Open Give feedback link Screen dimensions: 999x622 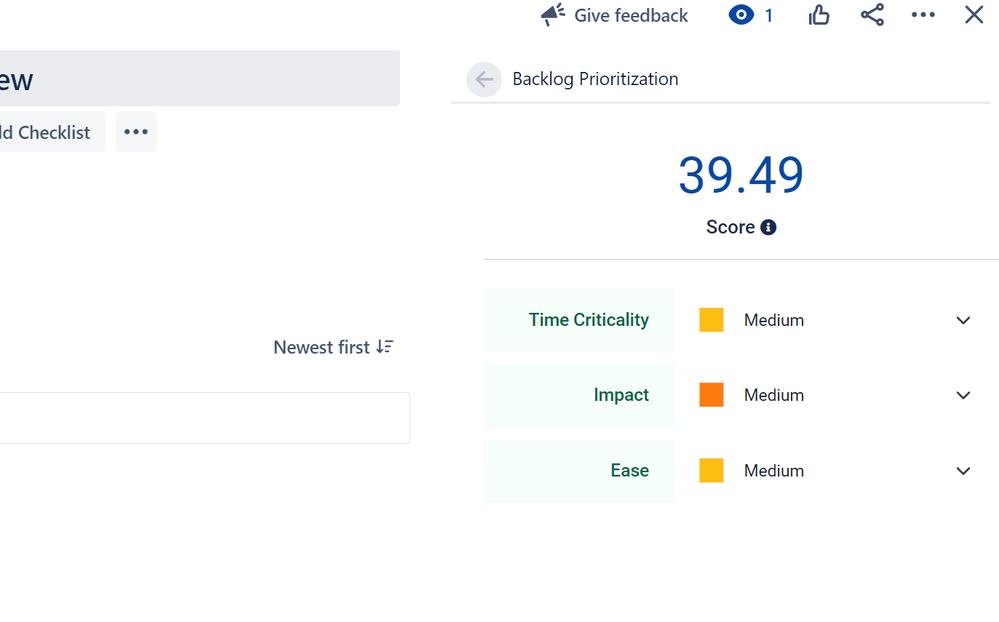(x=631, y=15)
